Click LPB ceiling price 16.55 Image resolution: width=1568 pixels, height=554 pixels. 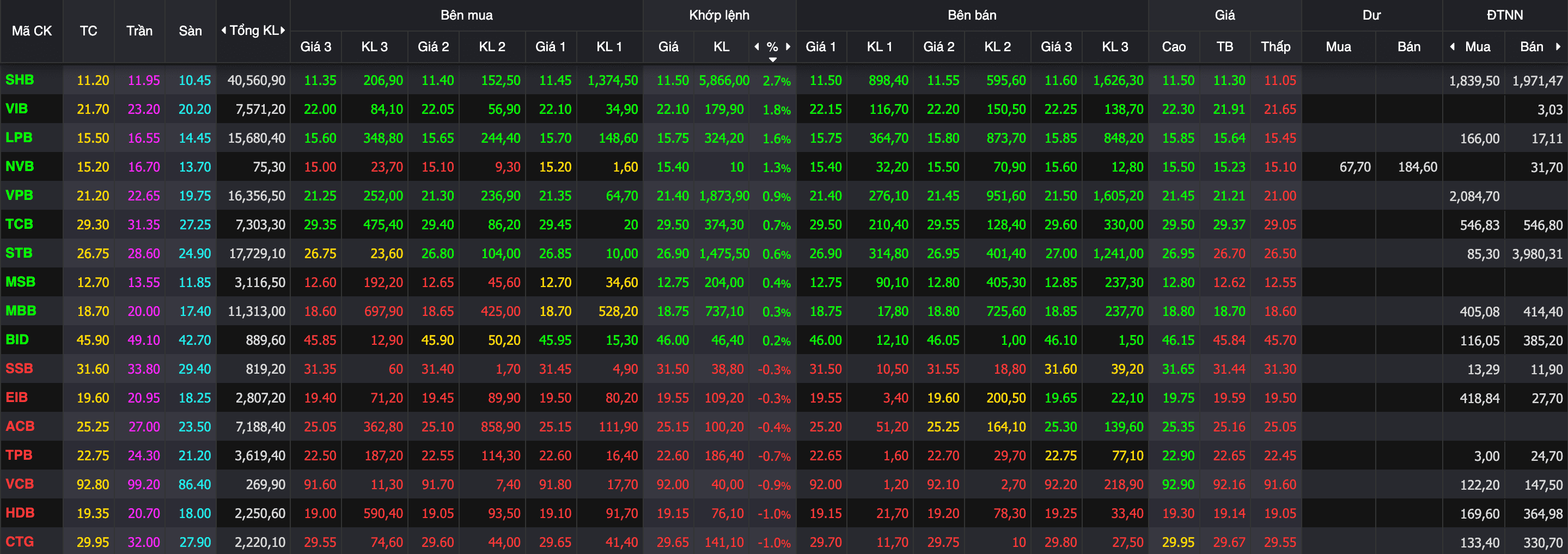click(x=144, y=138)
